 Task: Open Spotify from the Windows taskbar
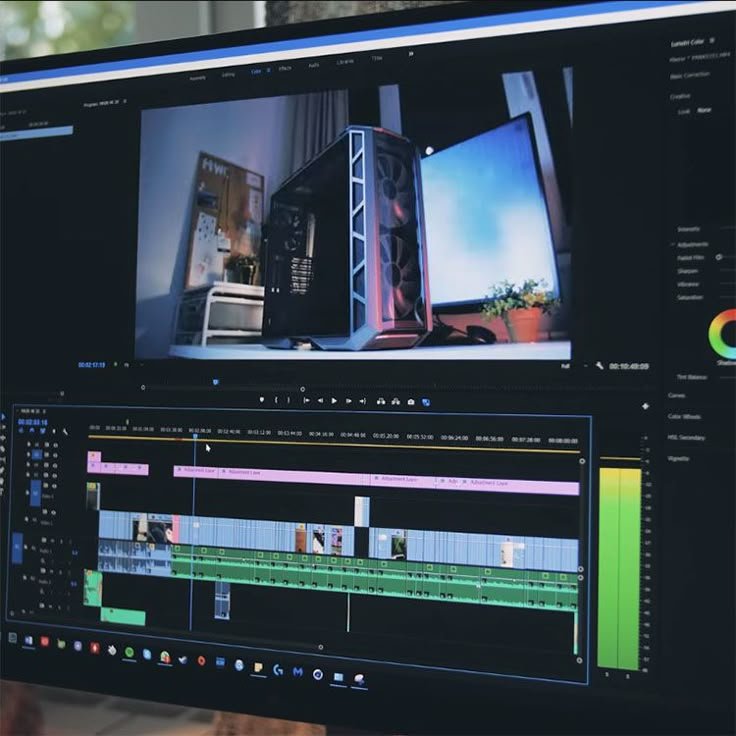pos(128,652)
